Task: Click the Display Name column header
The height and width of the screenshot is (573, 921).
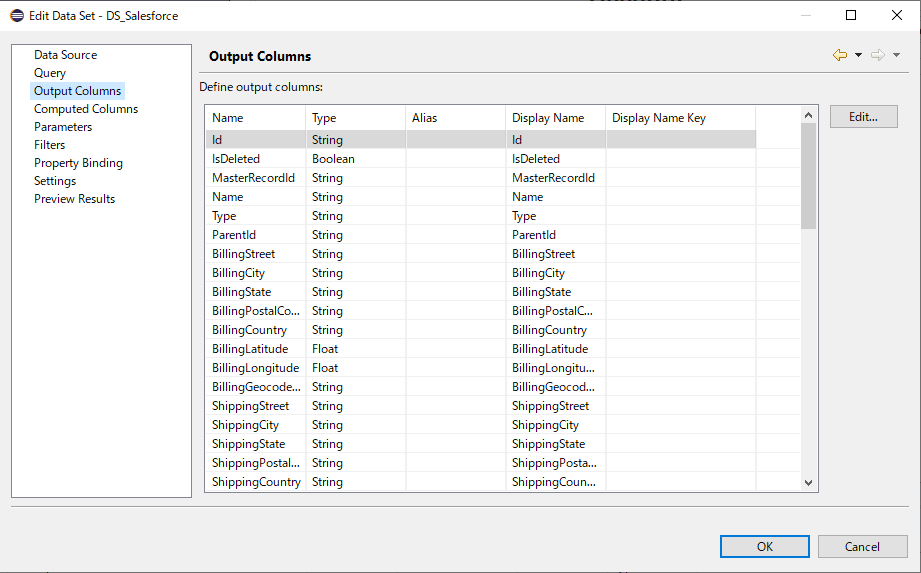Action: click(x=548, y=118)
